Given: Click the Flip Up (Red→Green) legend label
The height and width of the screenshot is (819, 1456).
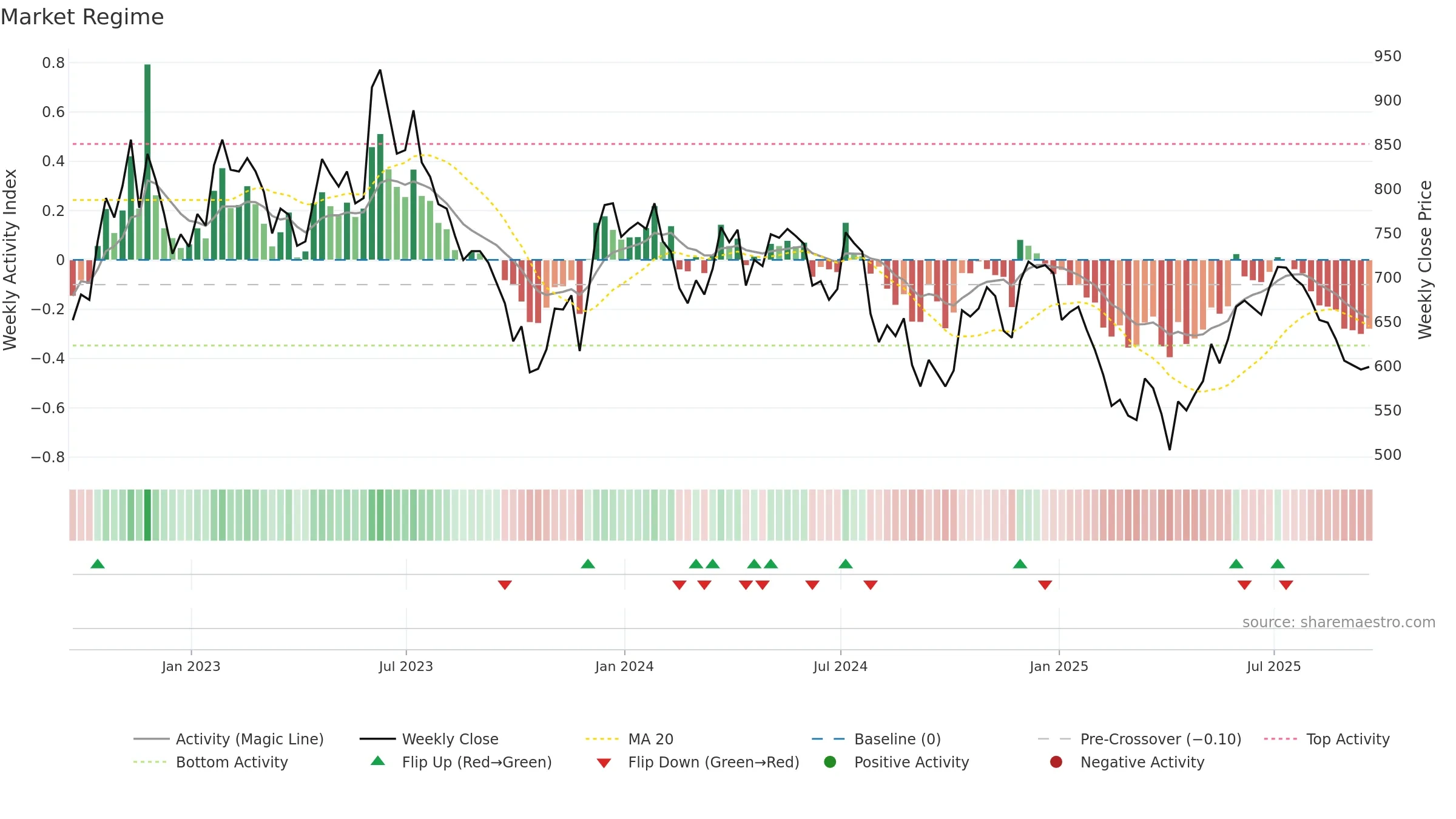Looking at the screenshot, I should click(477, 762).
